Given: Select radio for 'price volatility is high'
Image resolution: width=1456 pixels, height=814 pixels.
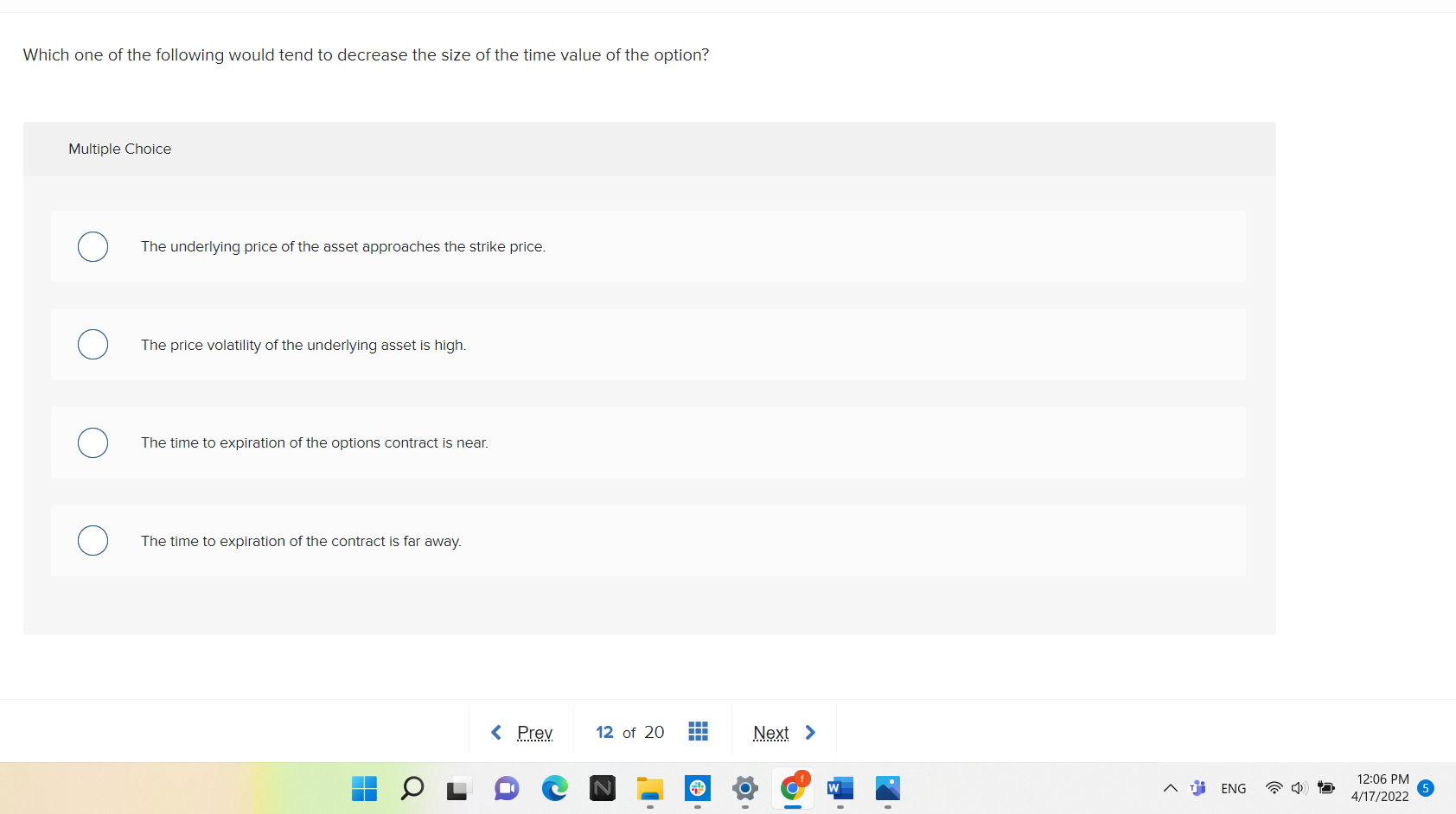Looking at the screenshot, I should coord(93,344).
